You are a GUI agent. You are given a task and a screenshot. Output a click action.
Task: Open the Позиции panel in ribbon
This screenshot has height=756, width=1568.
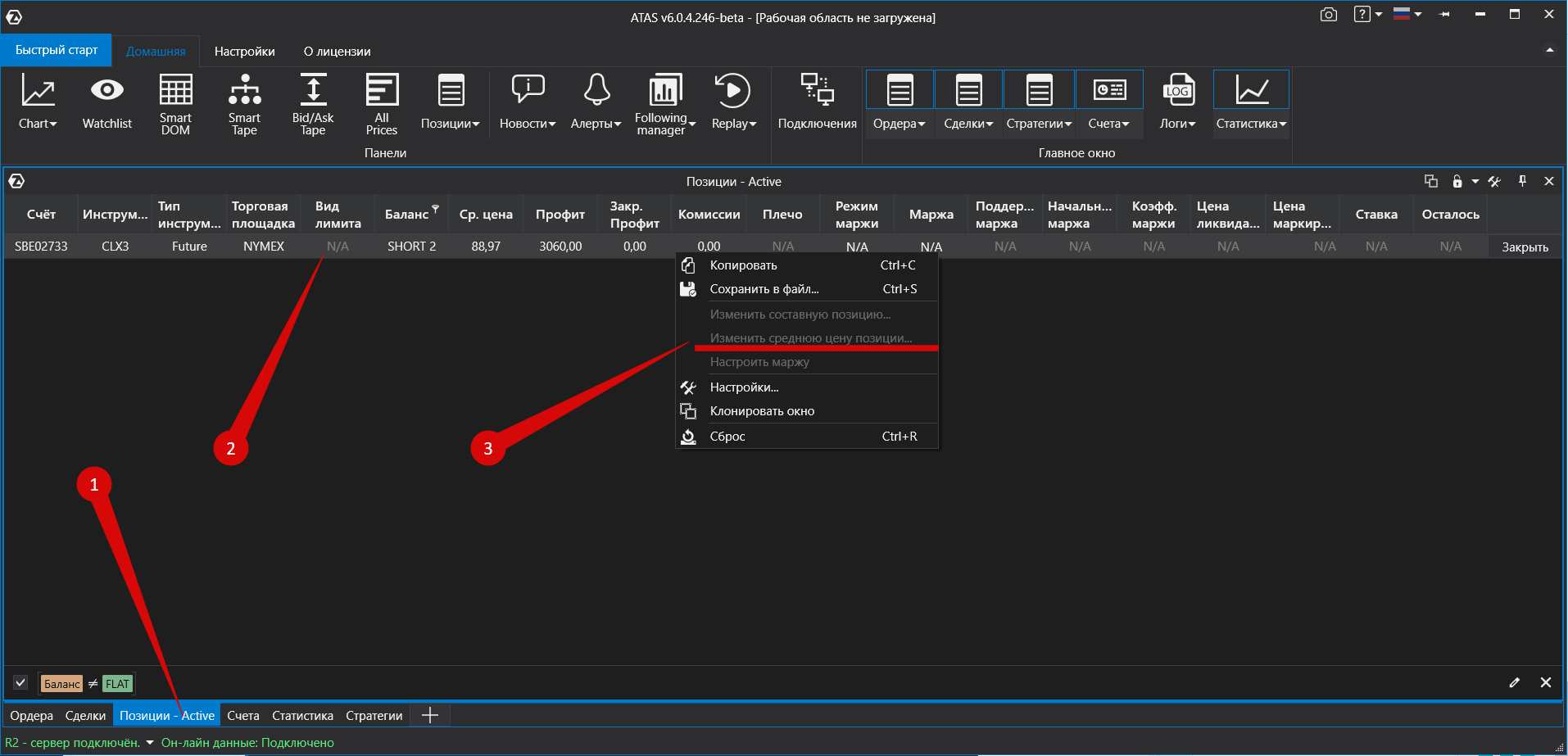[451, 102]
